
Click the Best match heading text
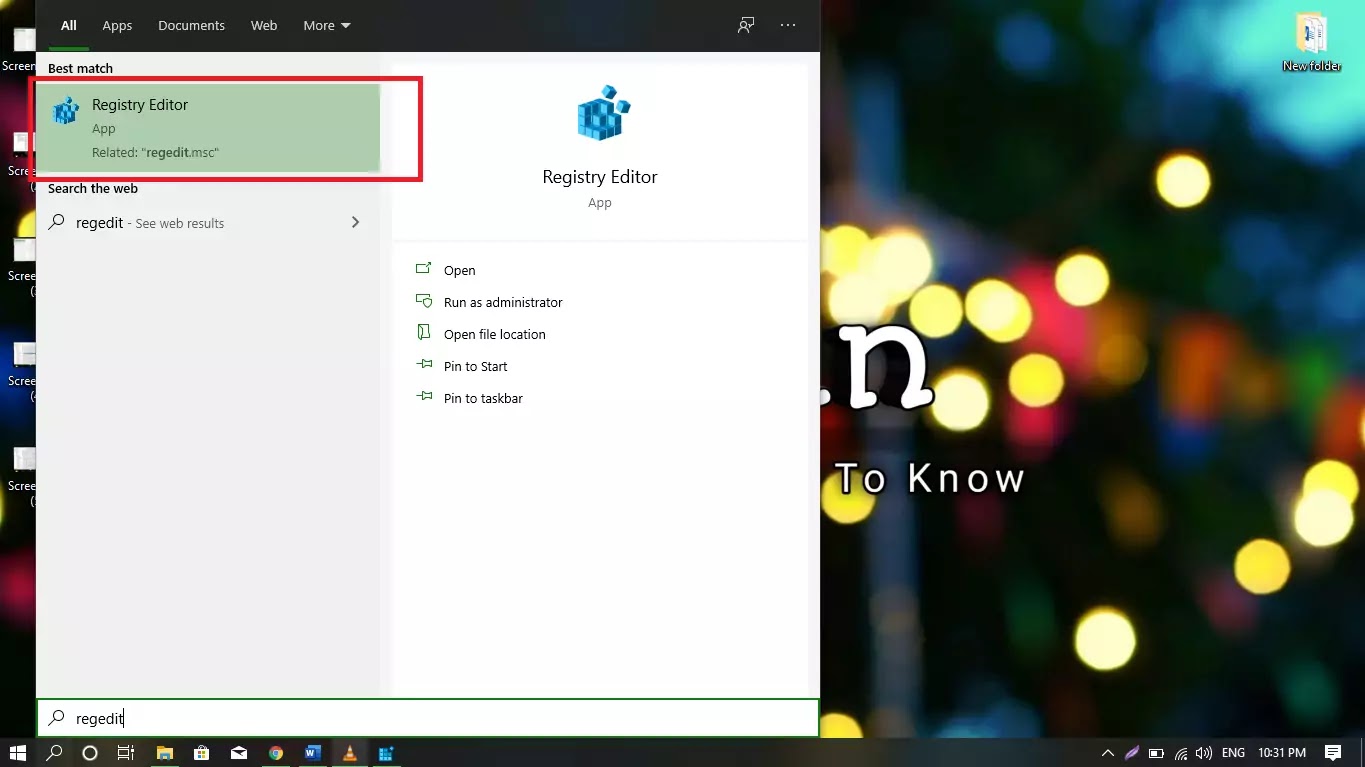(80, 68)
